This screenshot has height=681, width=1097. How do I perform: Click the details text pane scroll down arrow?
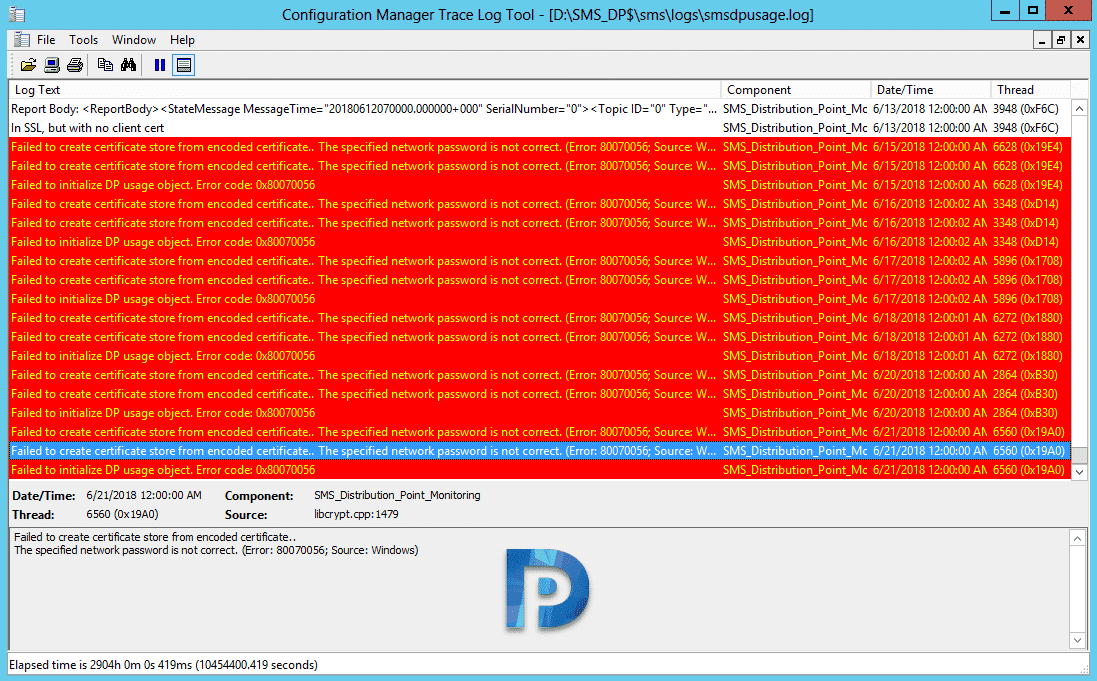pos(1077,640)
